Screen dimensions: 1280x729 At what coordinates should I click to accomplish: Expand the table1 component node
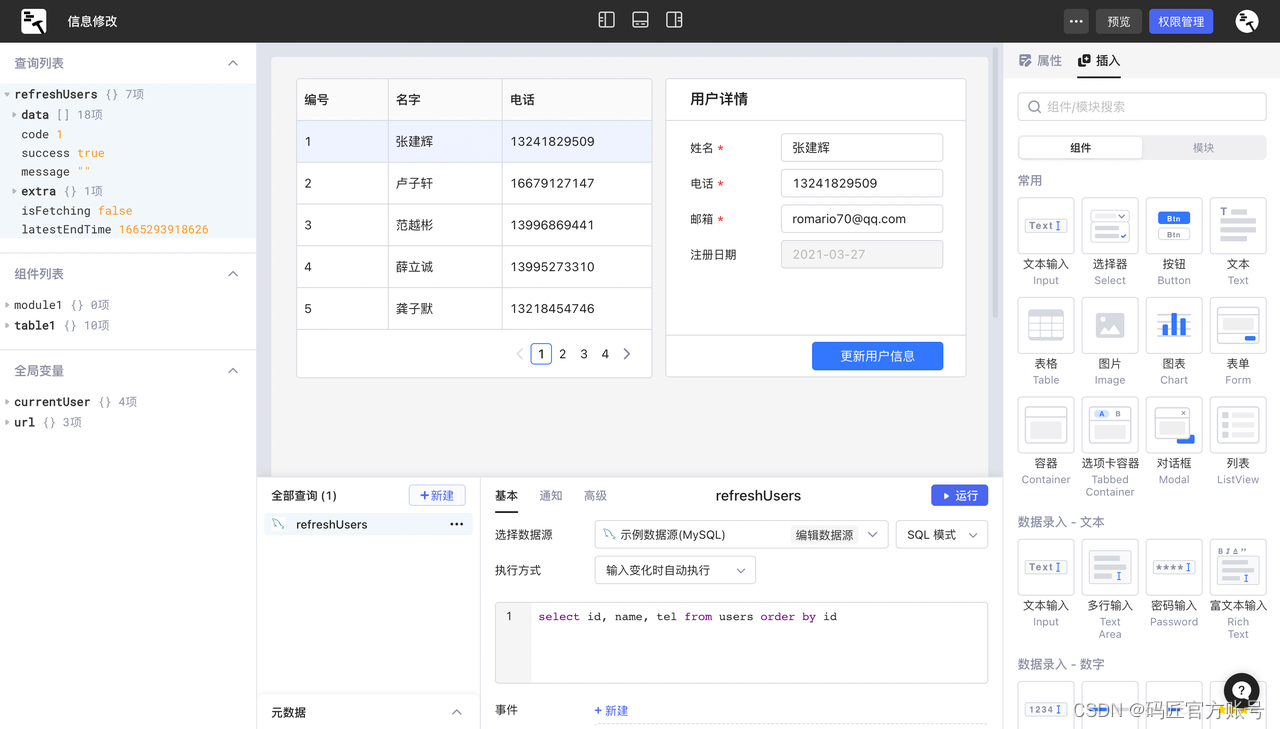click(x=7, y=325)
